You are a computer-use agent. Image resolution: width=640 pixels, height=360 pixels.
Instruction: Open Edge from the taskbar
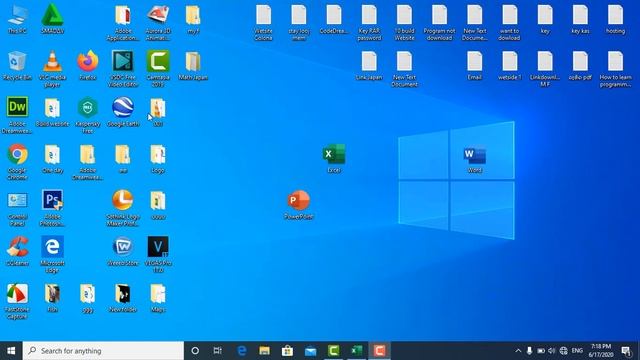[x=242, y=351]
